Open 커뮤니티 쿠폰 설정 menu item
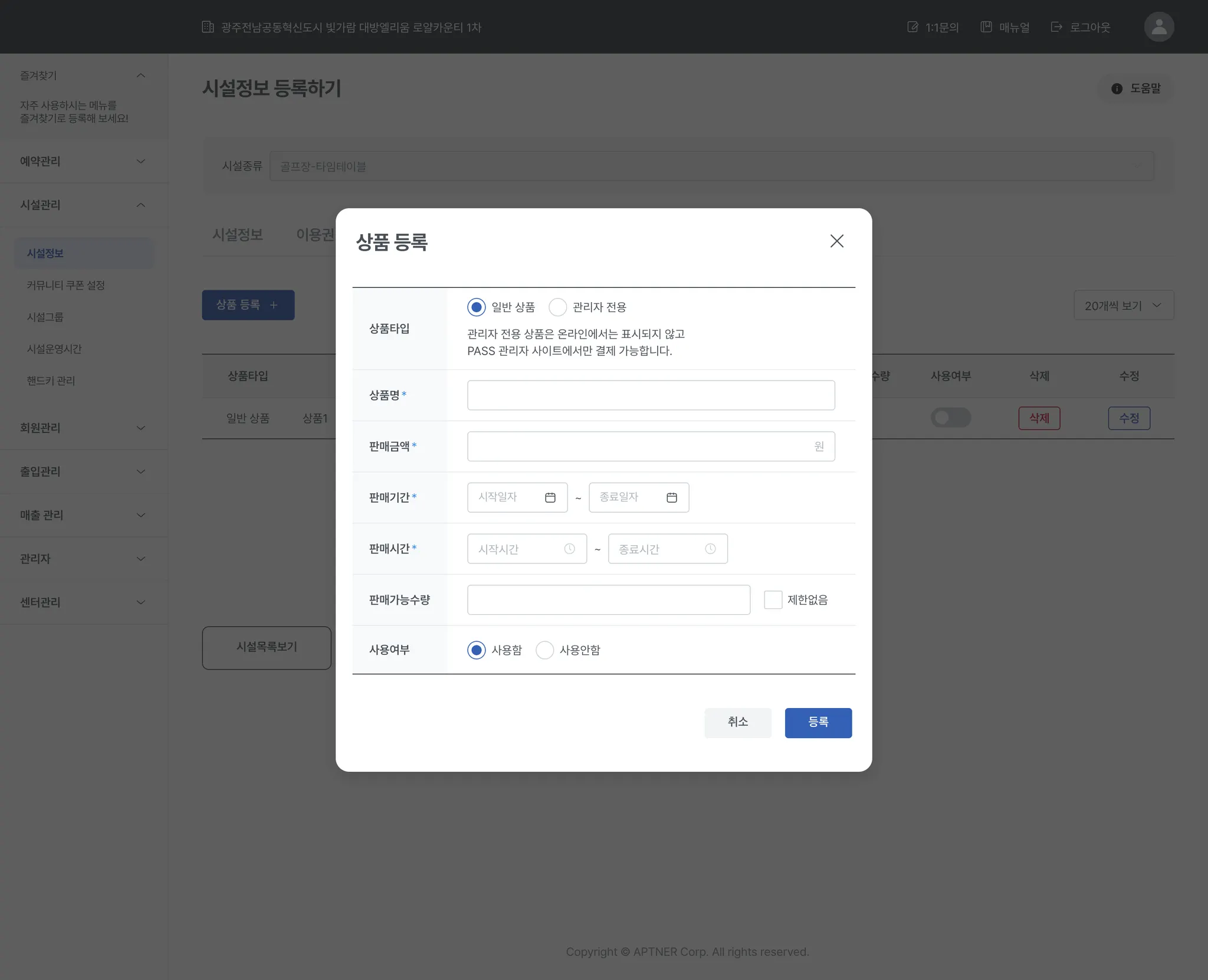Image resolution: width=1208 pixels, height=980 pixels. tap(65, 285)
